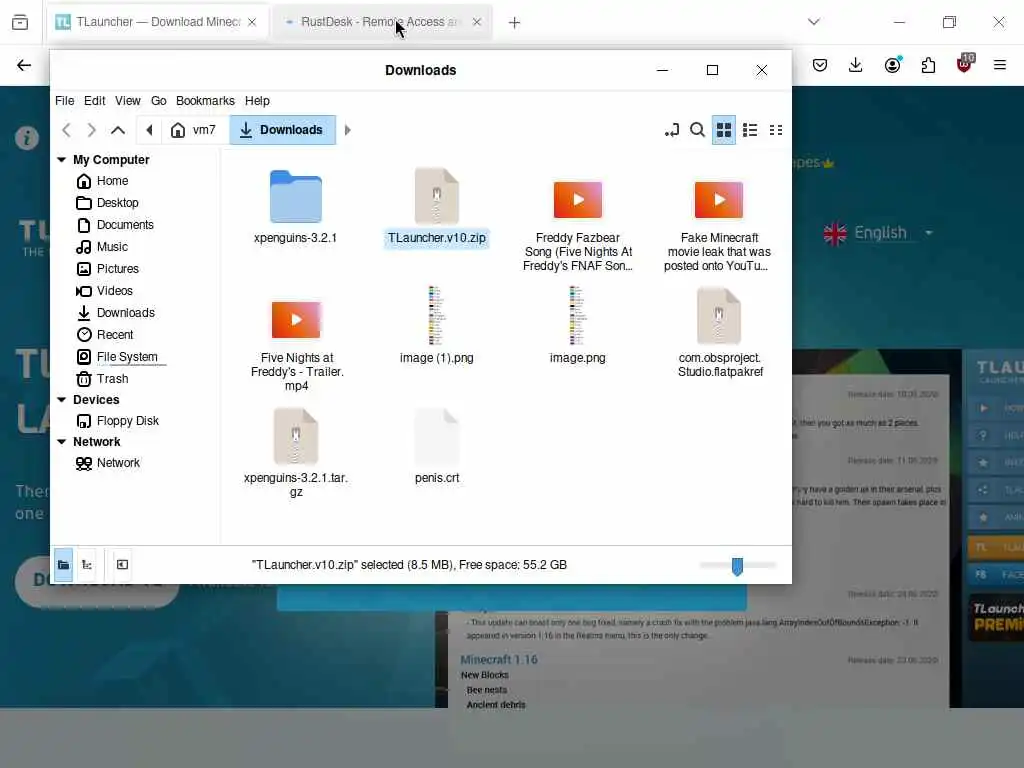1024x768 pixels.
Task: Select the image.png thumbnail
Action: [x=577, y=315]
